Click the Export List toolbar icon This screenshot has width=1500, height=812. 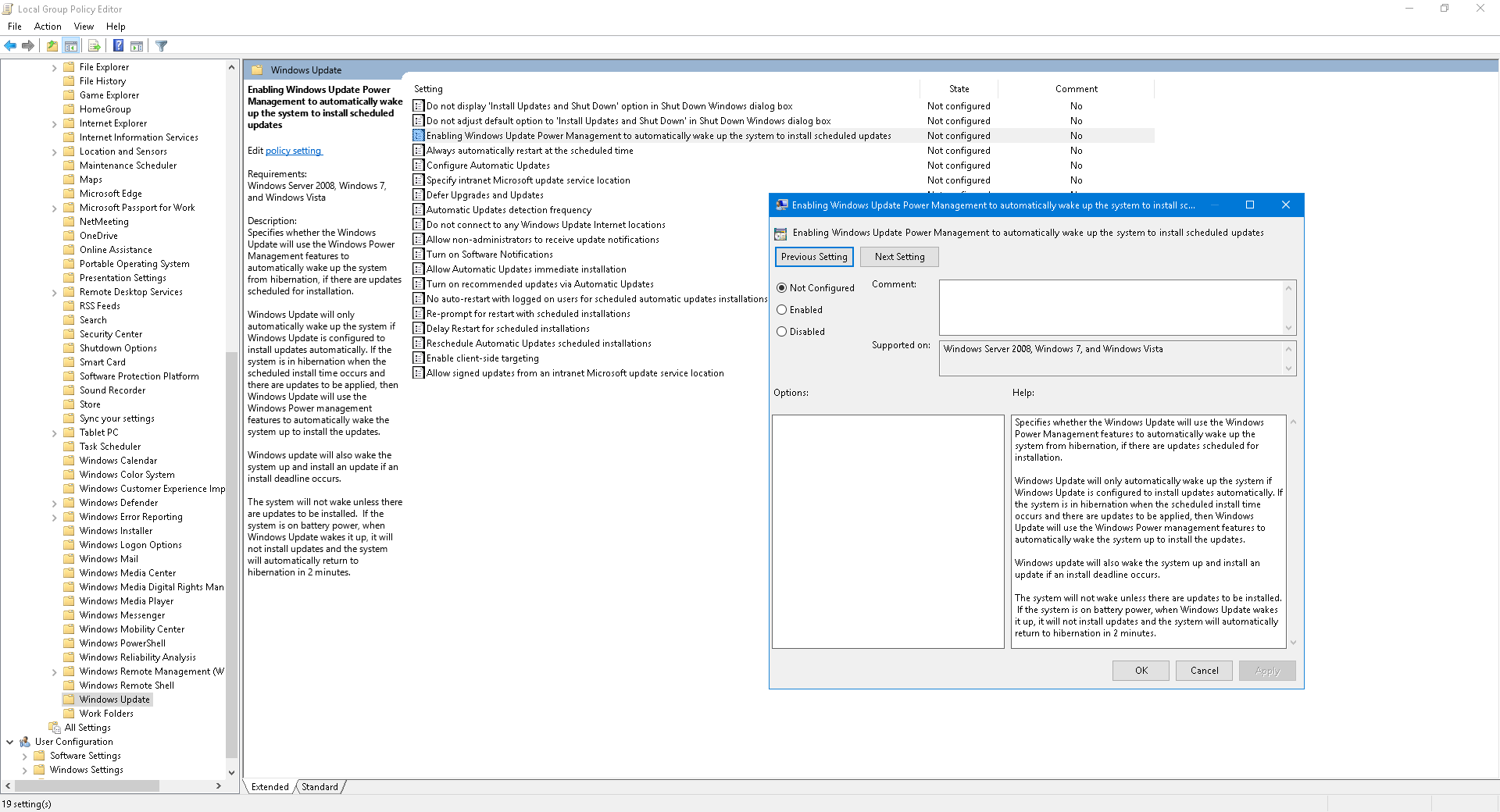tap(95, 46)
